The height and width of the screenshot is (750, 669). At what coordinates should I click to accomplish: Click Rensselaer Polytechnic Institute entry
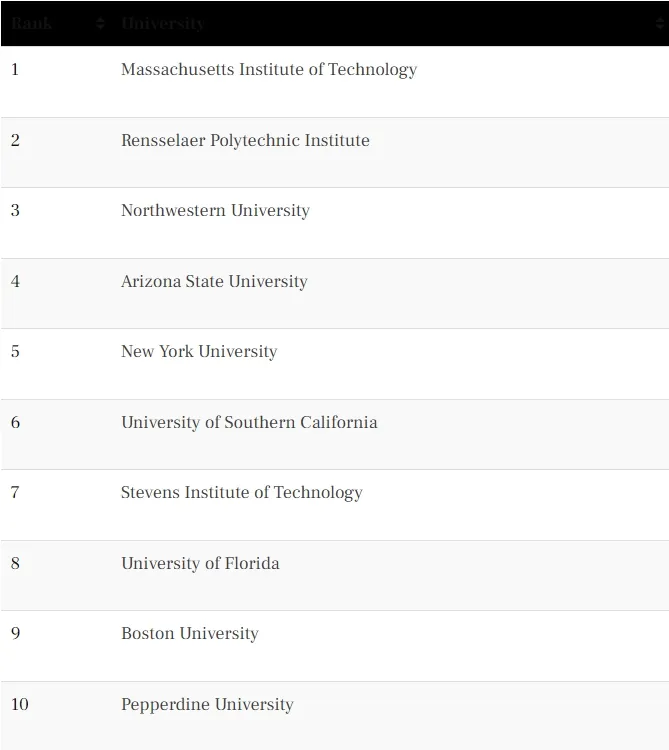245,141
